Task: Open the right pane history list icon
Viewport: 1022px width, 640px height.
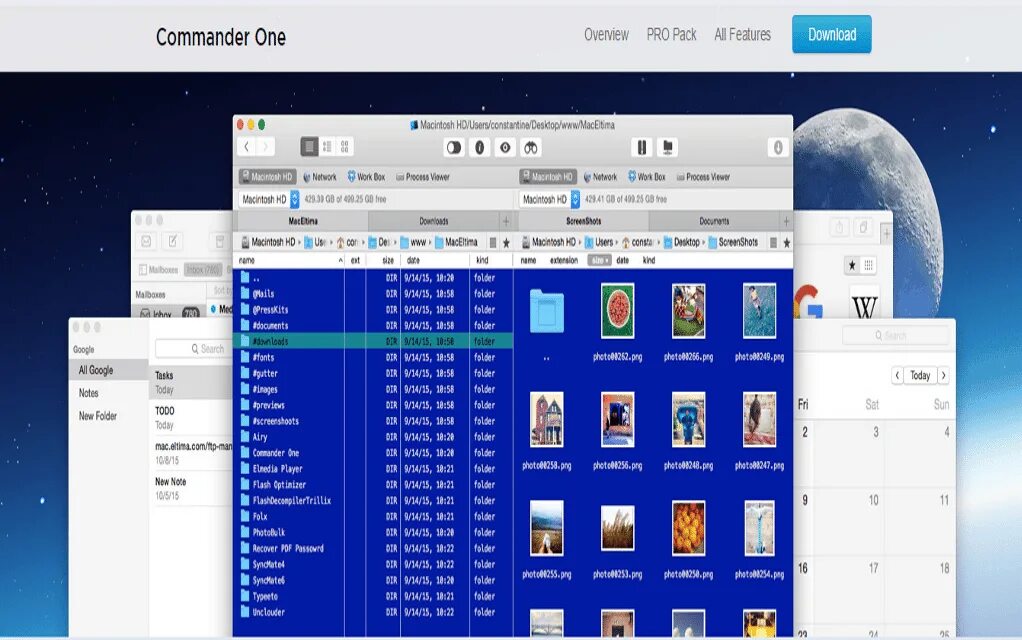Action: 773,242
